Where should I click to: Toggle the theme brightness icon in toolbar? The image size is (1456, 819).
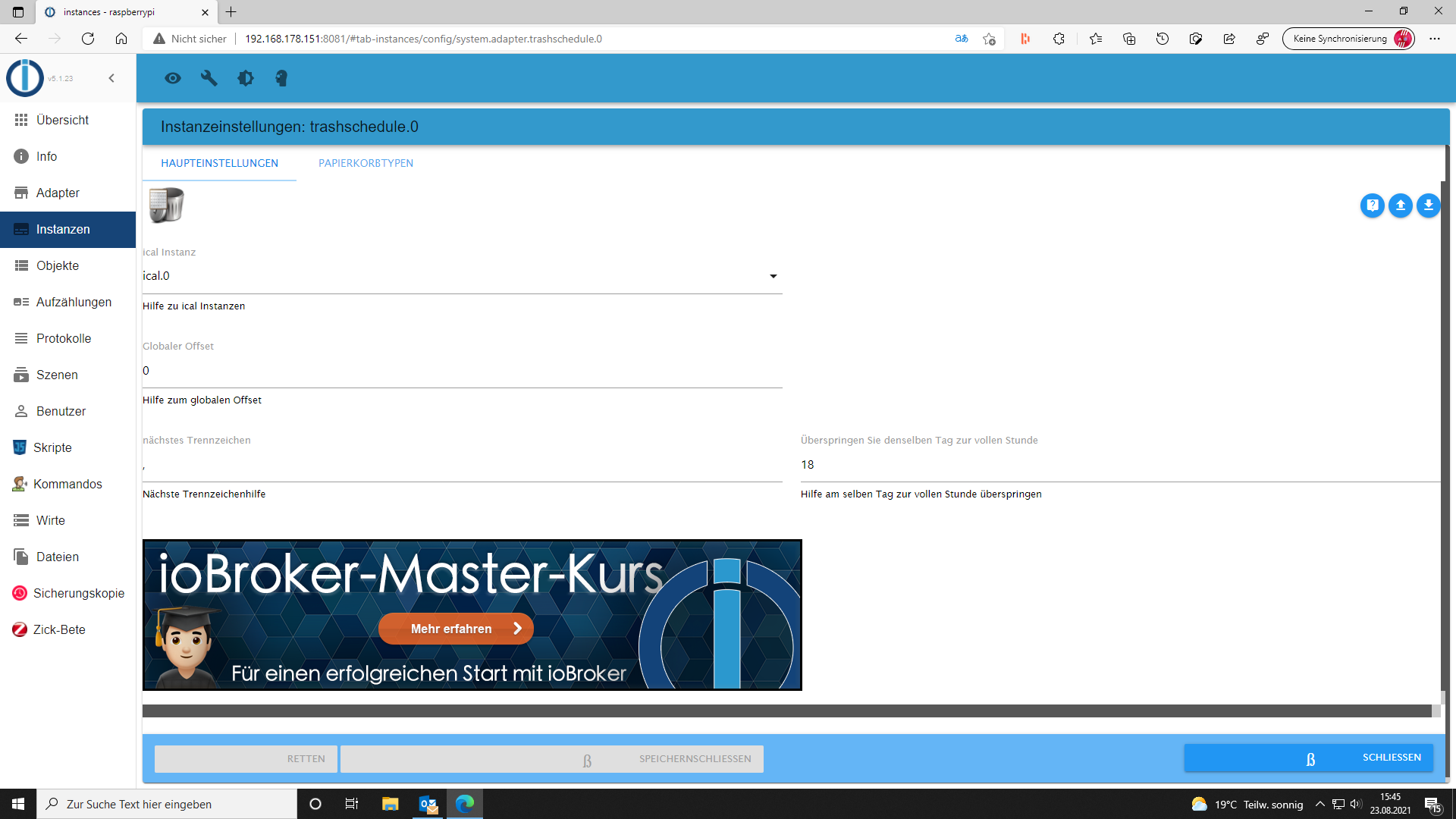point(245,78)
